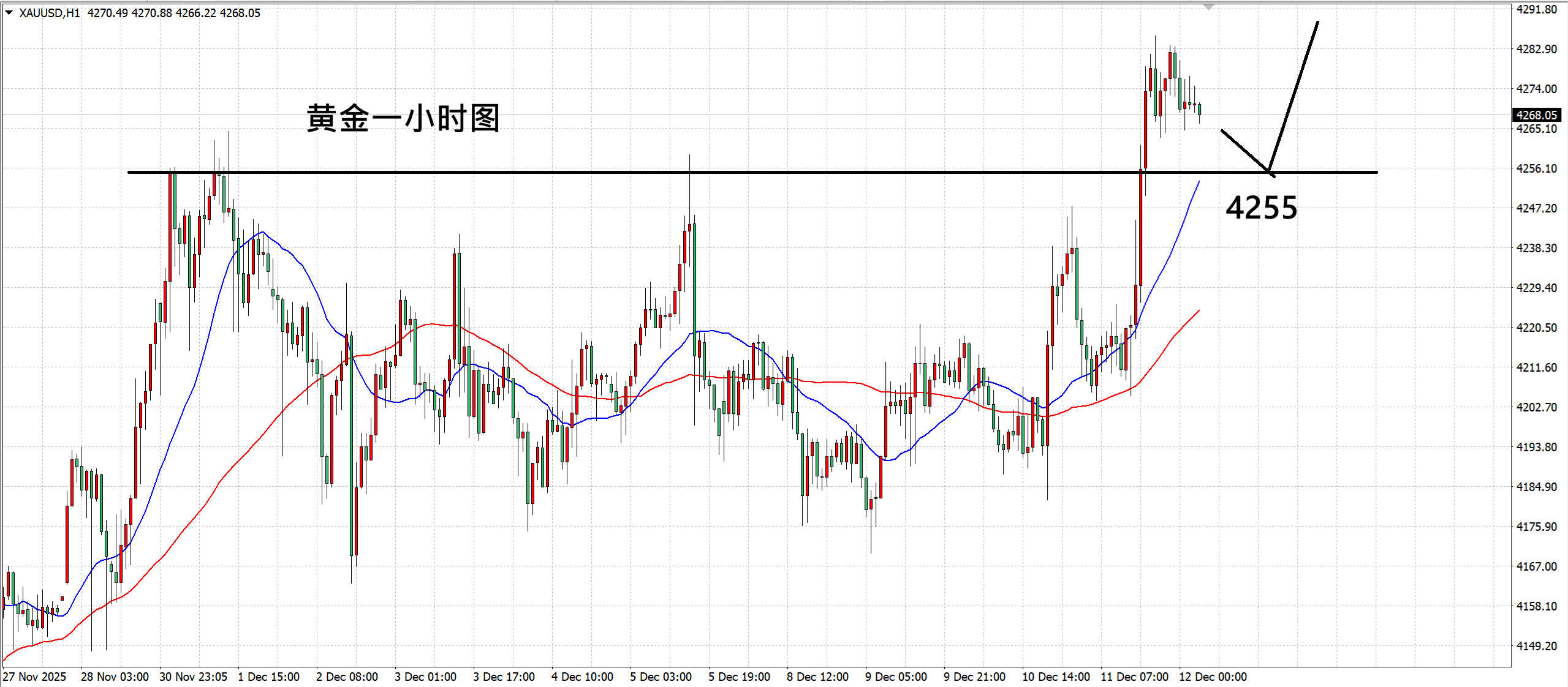The width and height of the screenshot is (1568, 687).
Task: Click the OHLC values after XAUUSD,H1
Action: tap(173, 13)
